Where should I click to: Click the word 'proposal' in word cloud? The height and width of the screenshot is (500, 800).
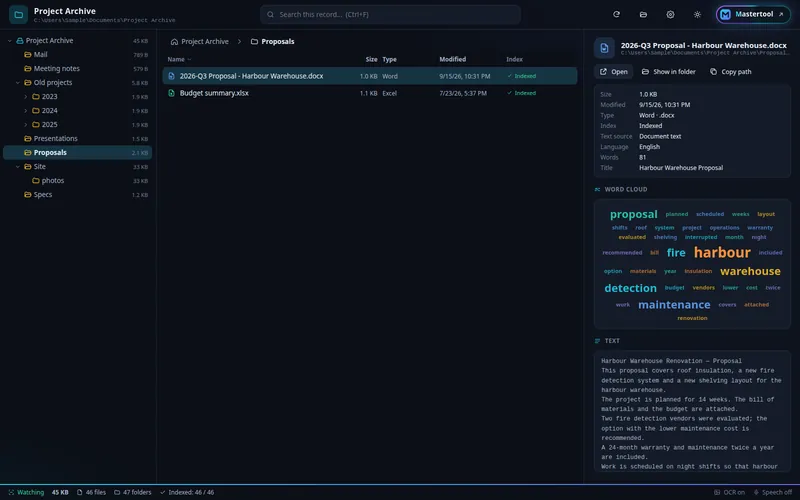click(634, 214)
